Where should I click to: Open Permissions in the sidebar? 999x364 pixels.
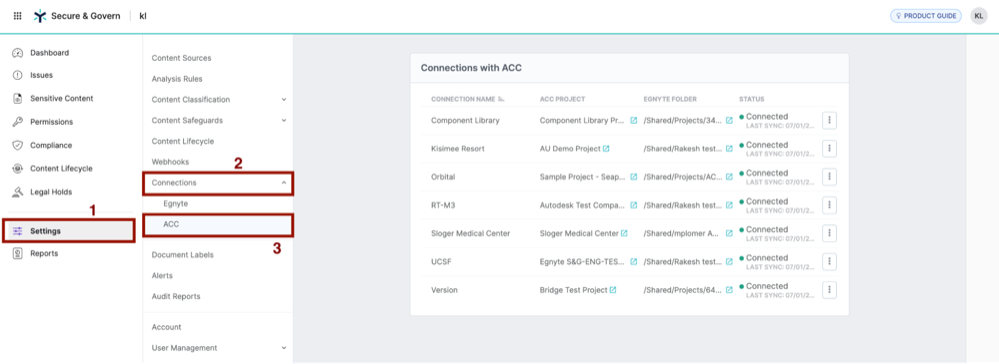click(x=52, y=122)
